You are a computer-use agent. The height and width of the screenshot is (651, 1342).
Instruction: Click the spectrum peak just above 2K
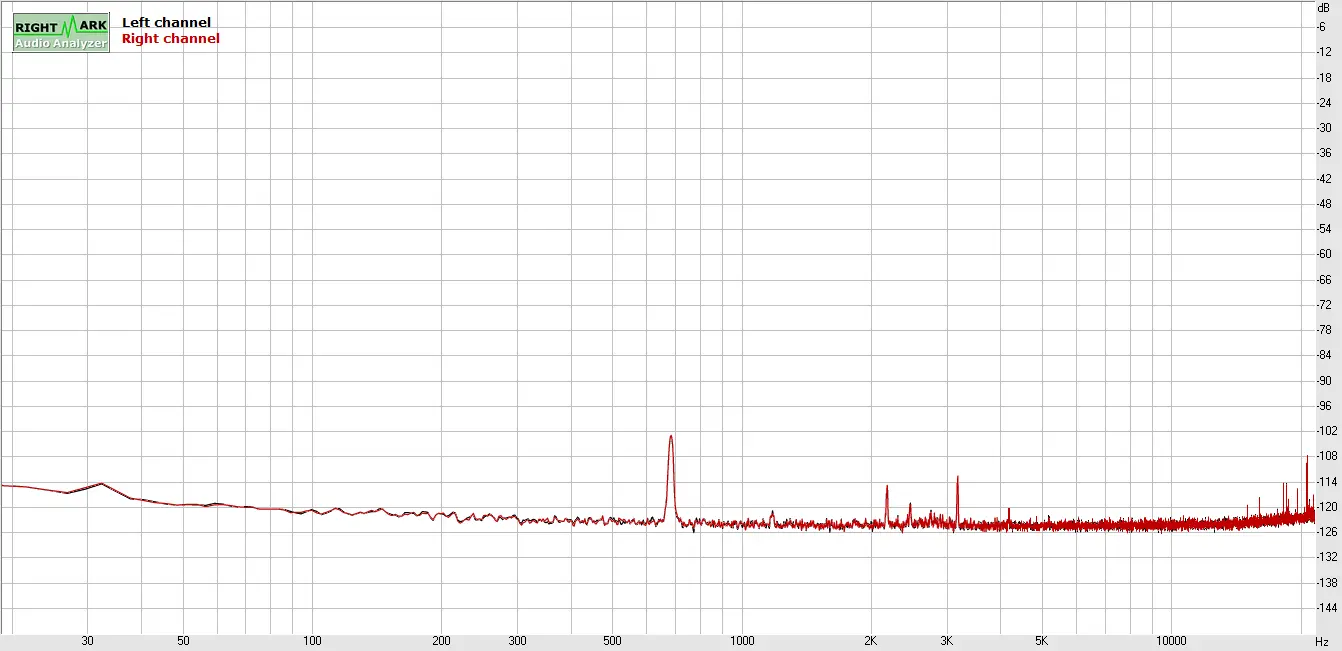[x=886, y=488]
